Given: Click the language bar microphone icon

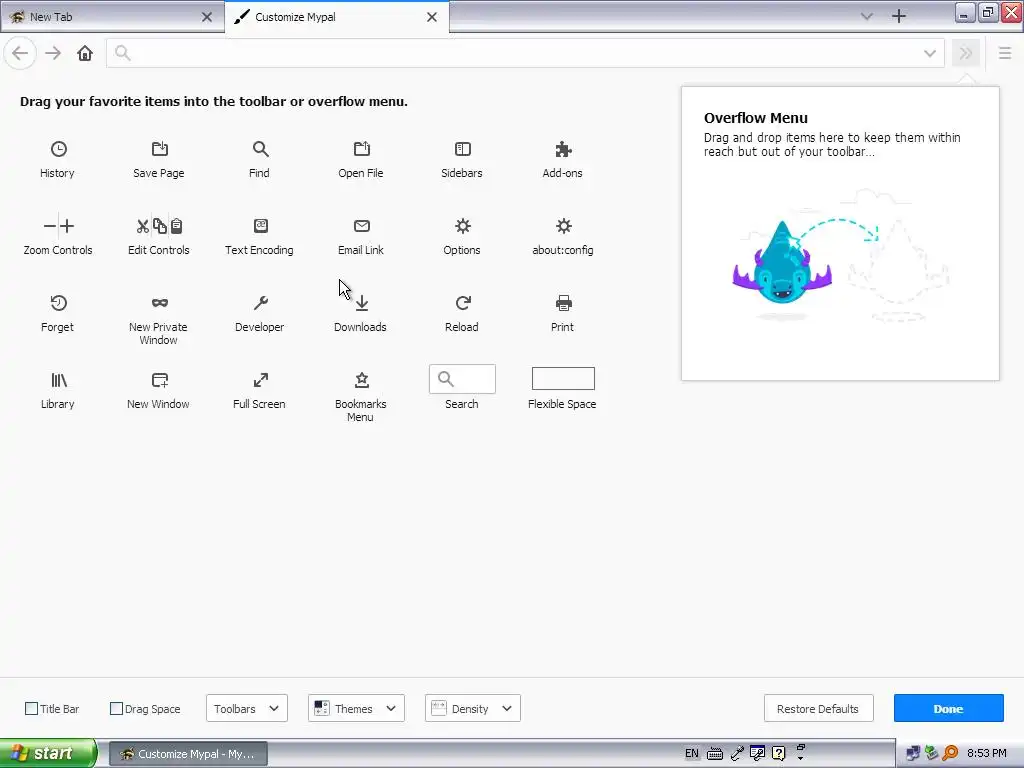Looking at the screenshot, I should [x=737, y=754].
